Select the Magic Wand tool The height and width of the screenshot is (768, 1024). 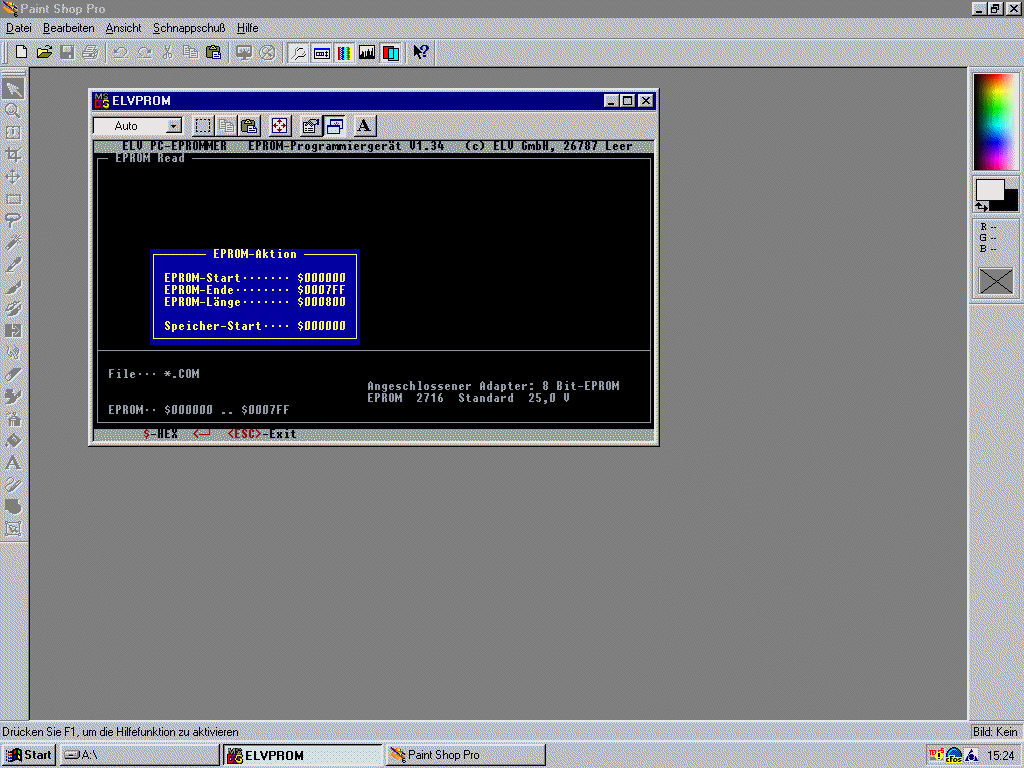[x=13, y=243]
